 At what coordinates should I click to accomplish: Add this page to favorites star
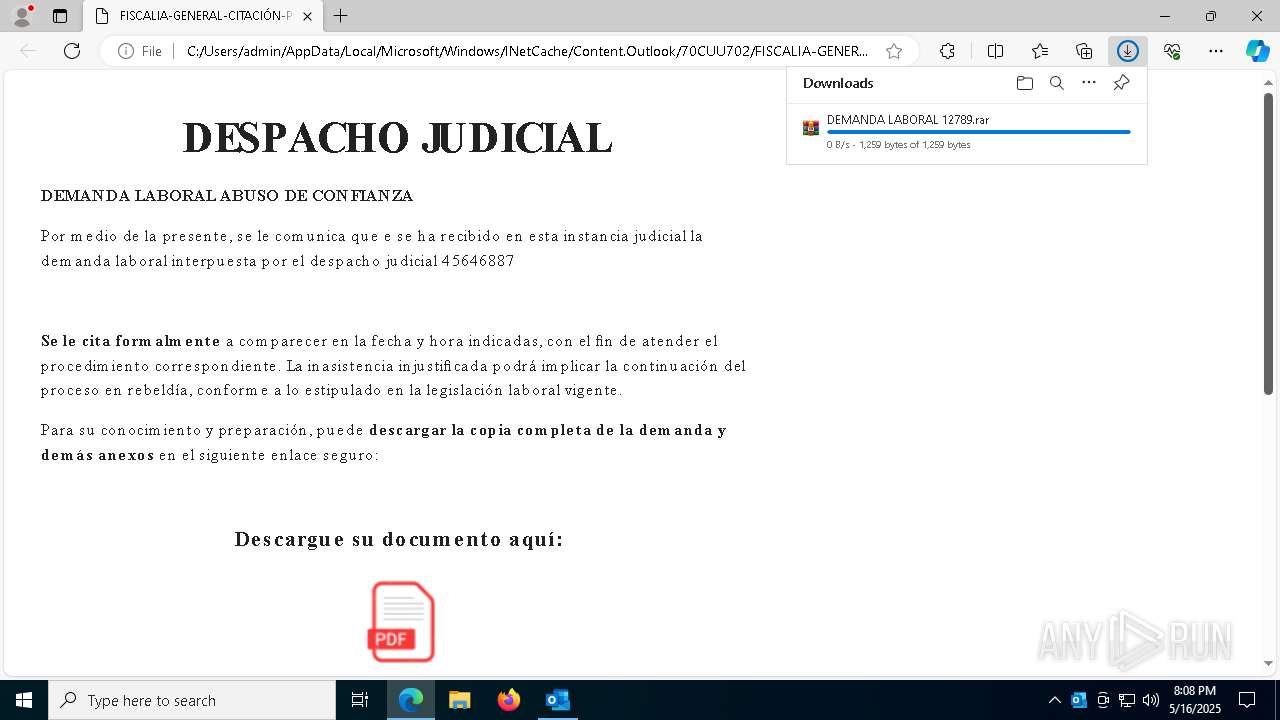coord(894,51)
